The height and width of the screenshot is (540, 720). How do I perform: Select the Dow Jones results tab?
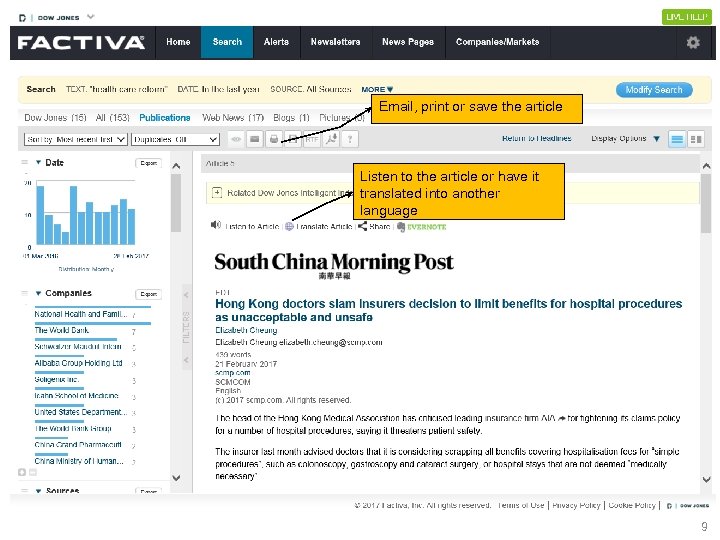(x=55, y=118)
